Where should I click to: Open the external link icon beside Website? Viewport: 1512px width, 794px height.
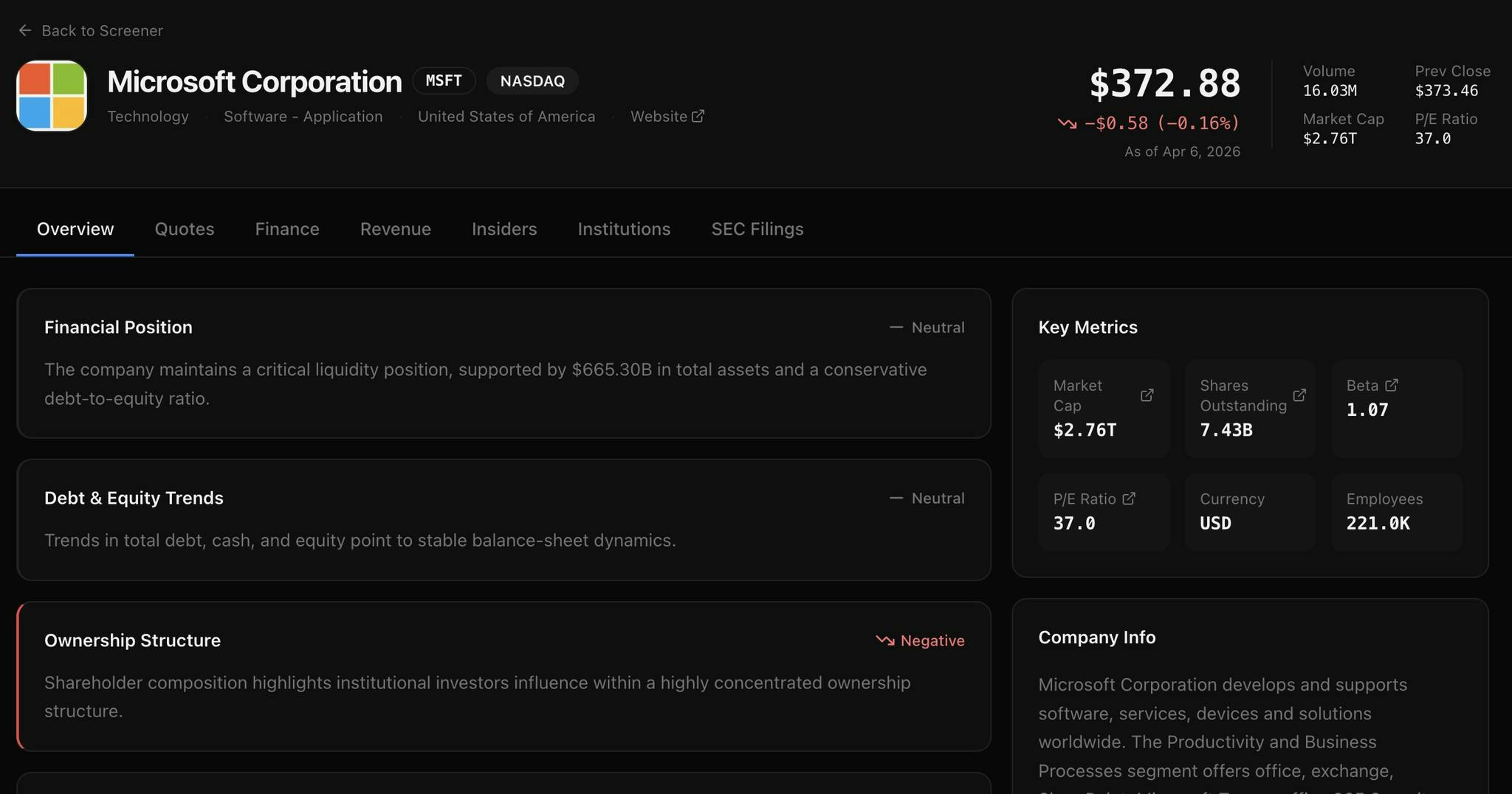click(698, 116)
